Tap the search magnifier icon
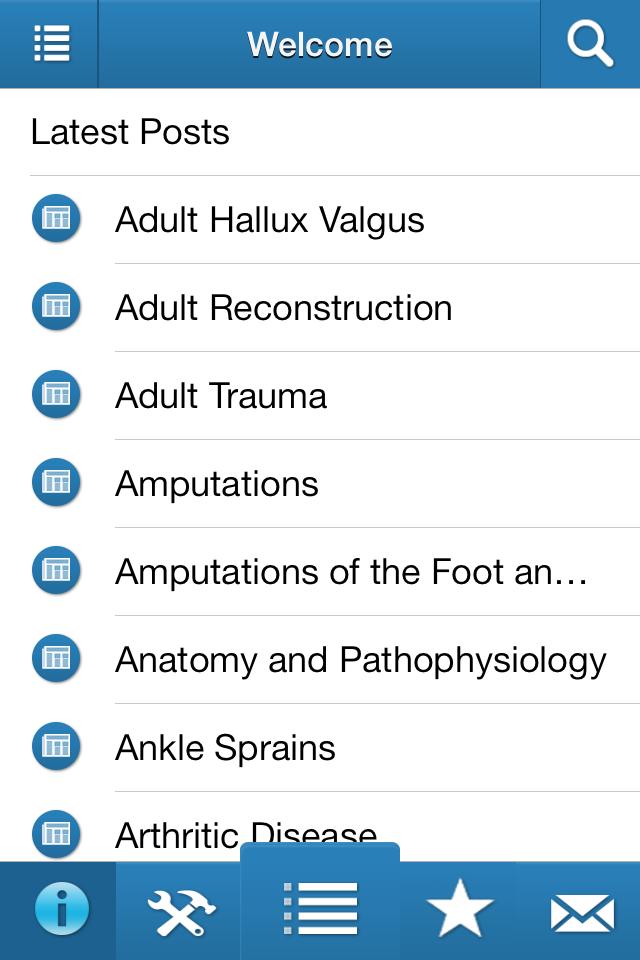Screen dimensions: 640x960 tap(590, 43)
